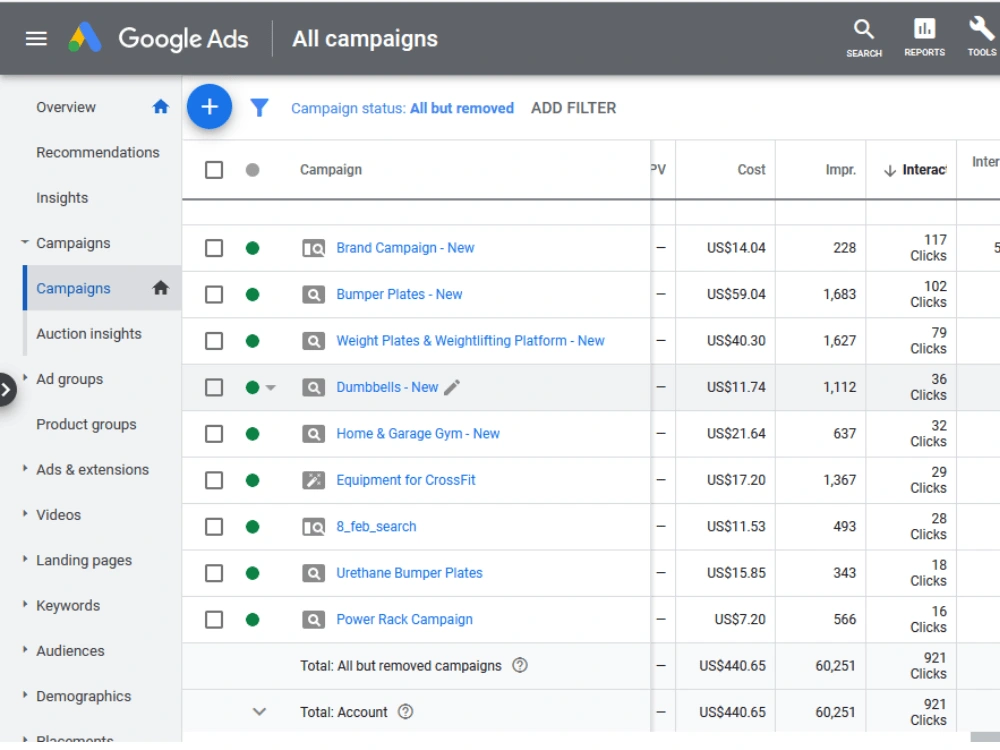Open the Reports chart icon
Screen dimensions: 1000x750
click(x=924, y=29)
